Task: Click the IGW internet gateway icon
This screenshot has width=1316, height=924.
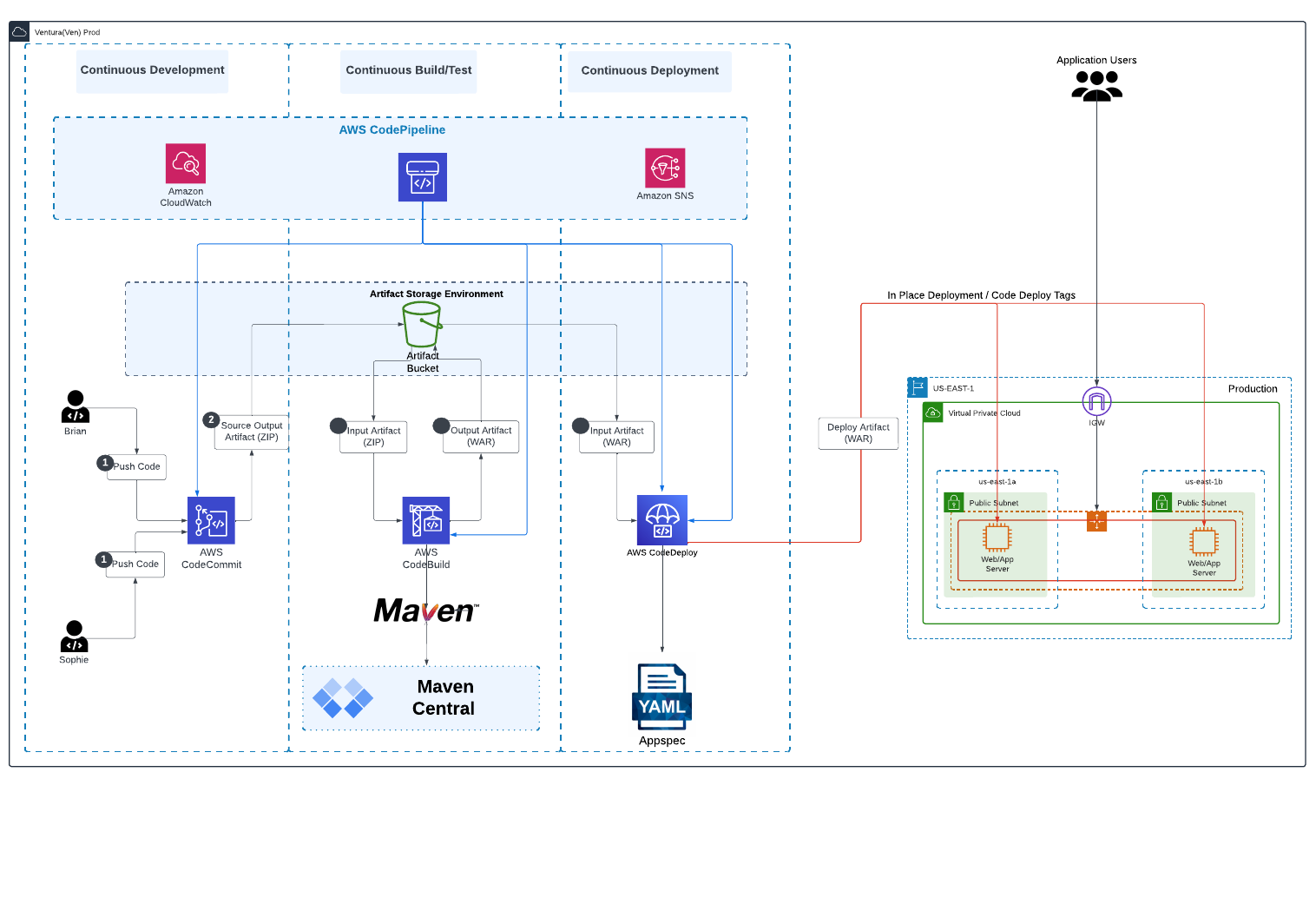Action: (1096, 401)
